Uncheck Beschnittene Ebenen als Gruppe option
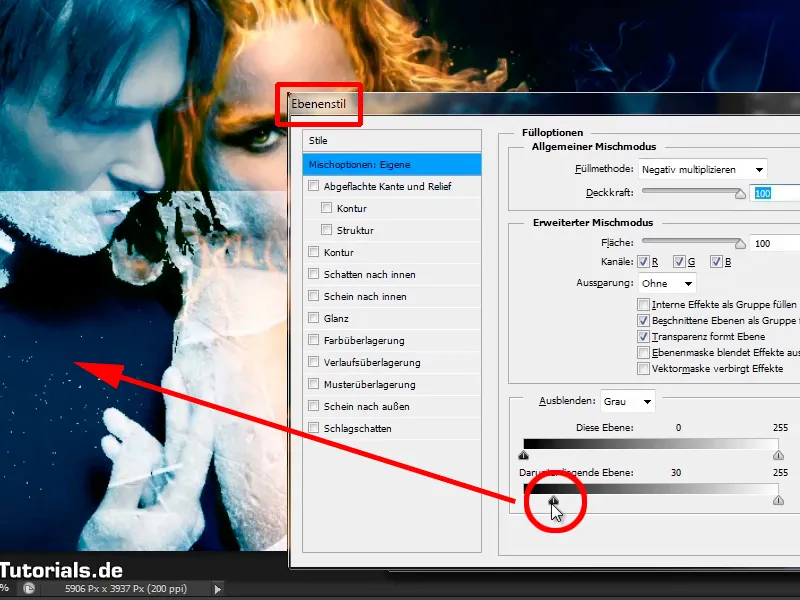The height and width of the screenshot is (600, 800). pos(643,320)
